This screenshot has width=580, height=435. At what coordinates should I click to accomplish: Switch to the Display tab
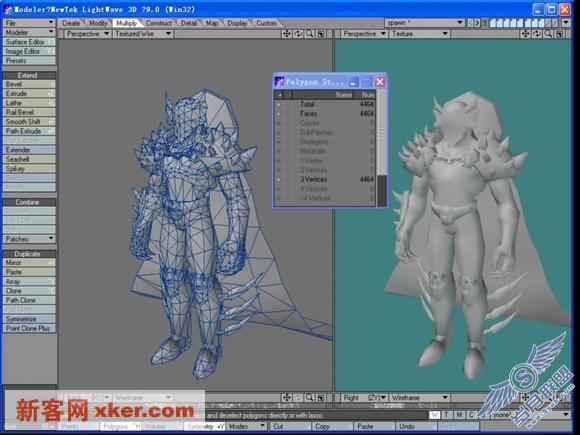click(x=237, y=23)
